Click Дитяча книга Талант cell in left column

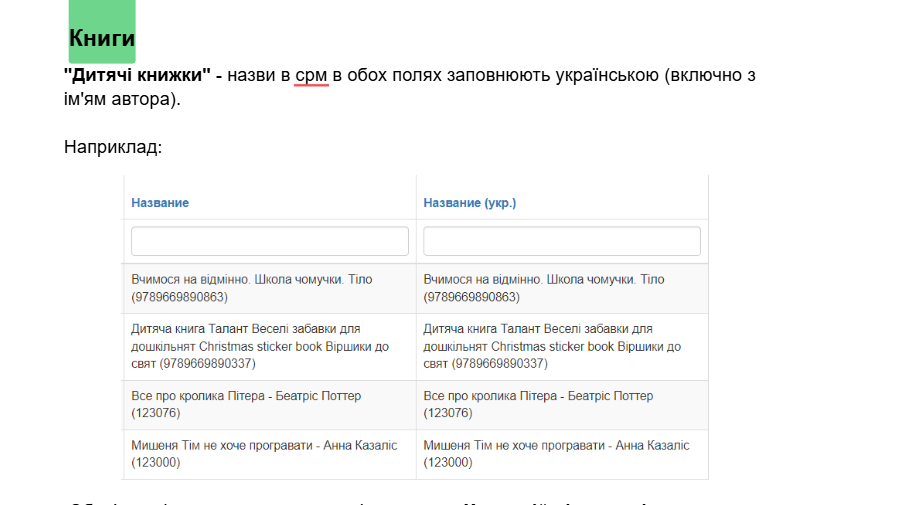[x=269, y=346]
